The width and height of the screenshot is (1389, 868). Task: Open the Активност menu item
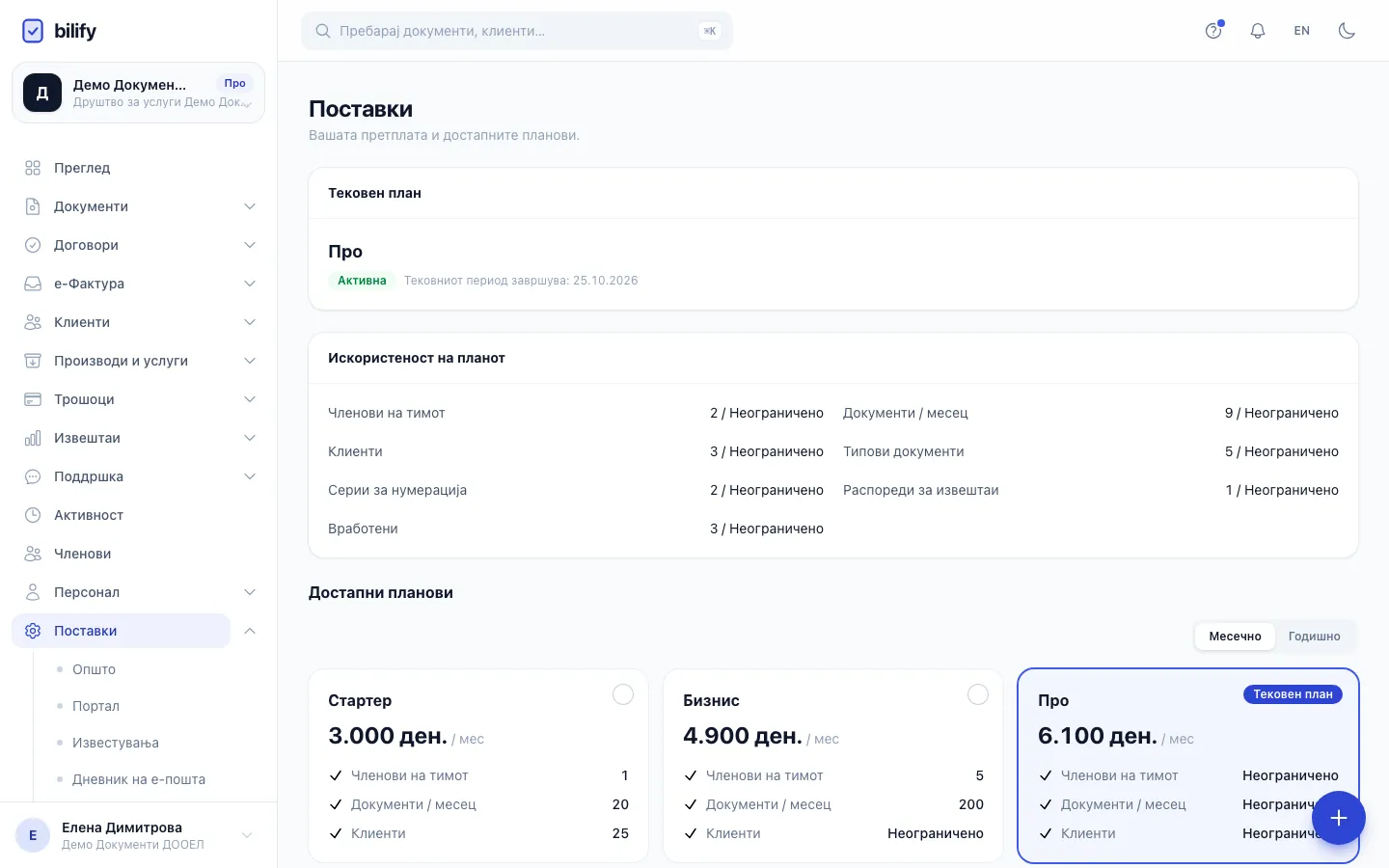(x=138, y=515)
